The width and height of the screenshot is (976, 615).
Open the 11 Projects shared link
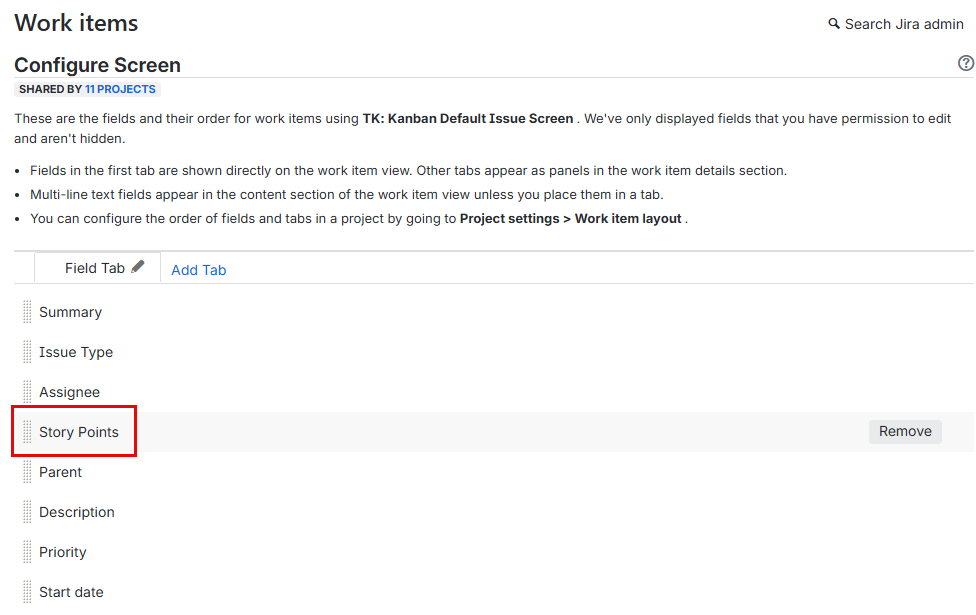click(120, 89)
